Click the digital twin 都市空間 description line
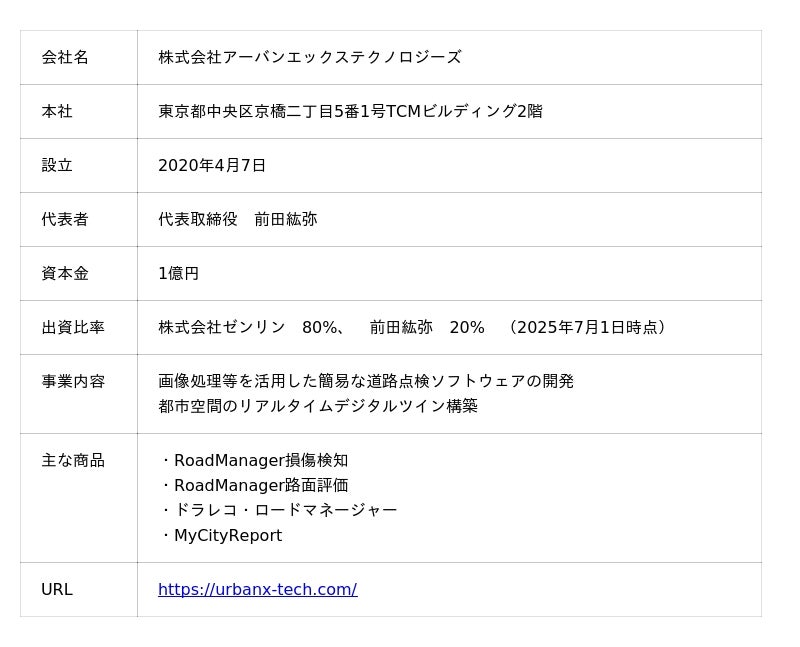Image resolution: width=800 pixels, height=647 pixels. coord(318,406)
